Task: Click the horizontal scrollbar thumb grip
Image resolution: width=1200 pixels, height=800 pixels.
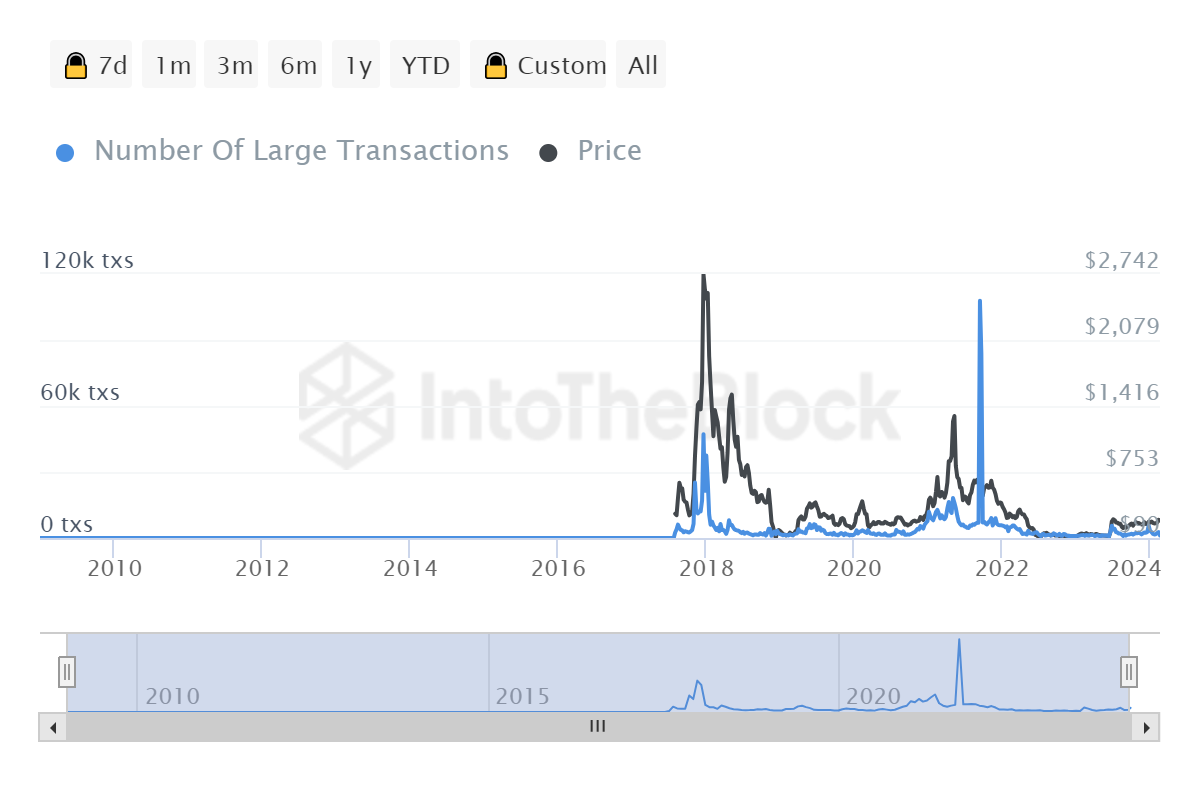Action: point(598,727)
